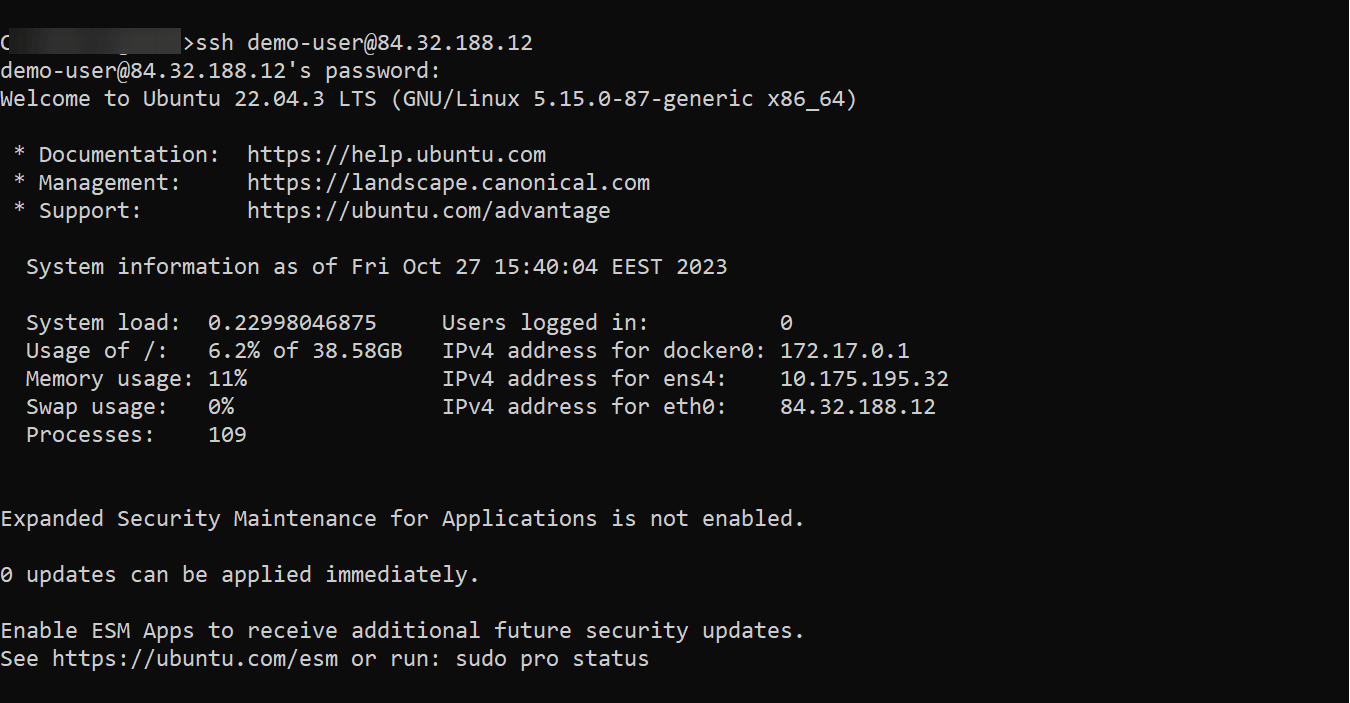Click the sudo pro status command text
This screenshot has width=1350, height=703.
(552, 659)
